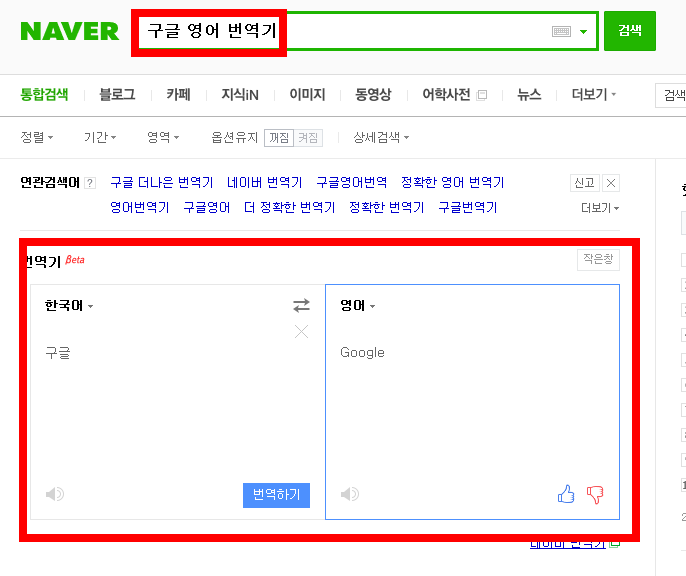Open related search 구글번역기
686x576 pixels.
468,207
